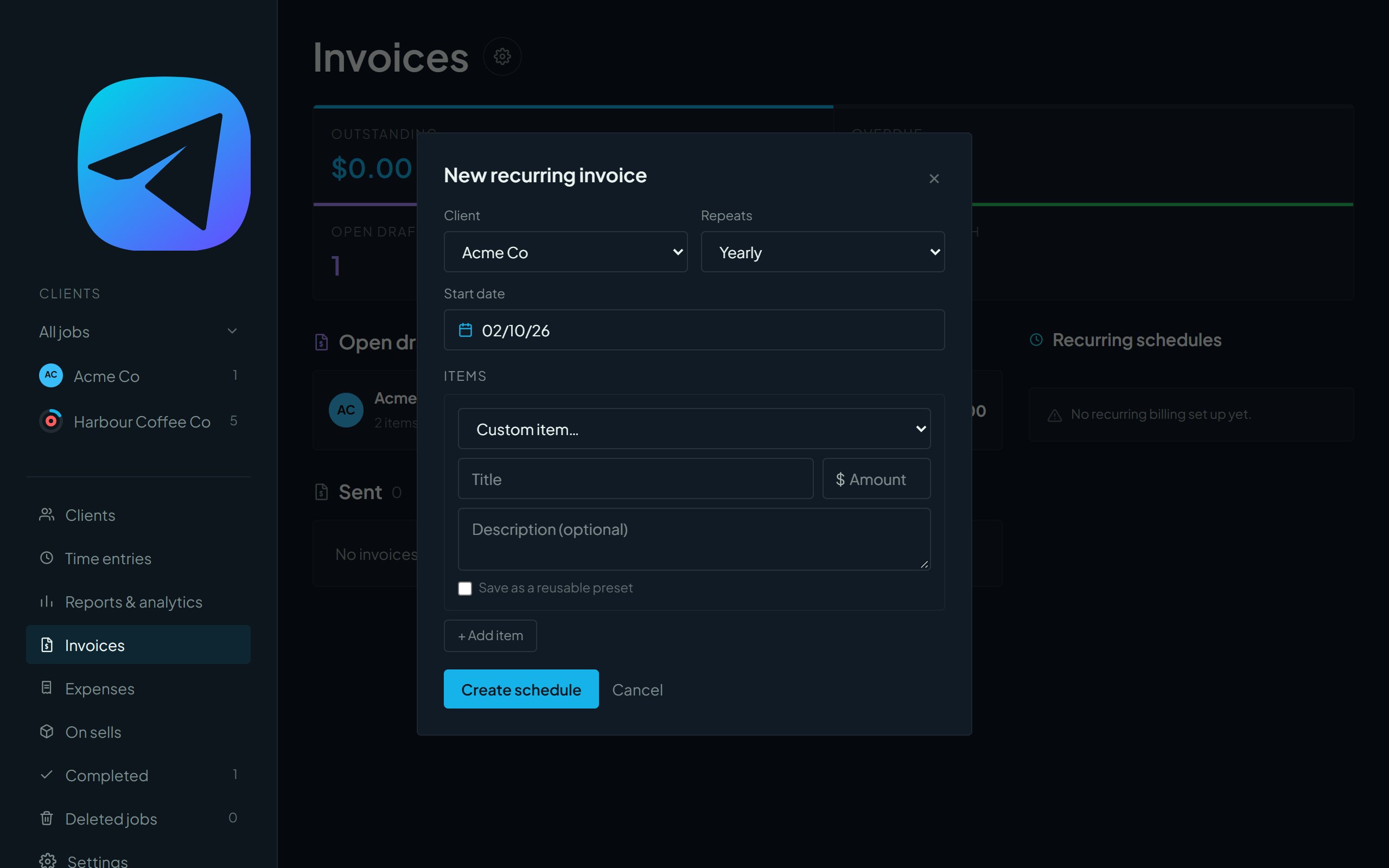Click the Reports bar chart icon
The image size is (1389, 868).
[x=47, y=601]
